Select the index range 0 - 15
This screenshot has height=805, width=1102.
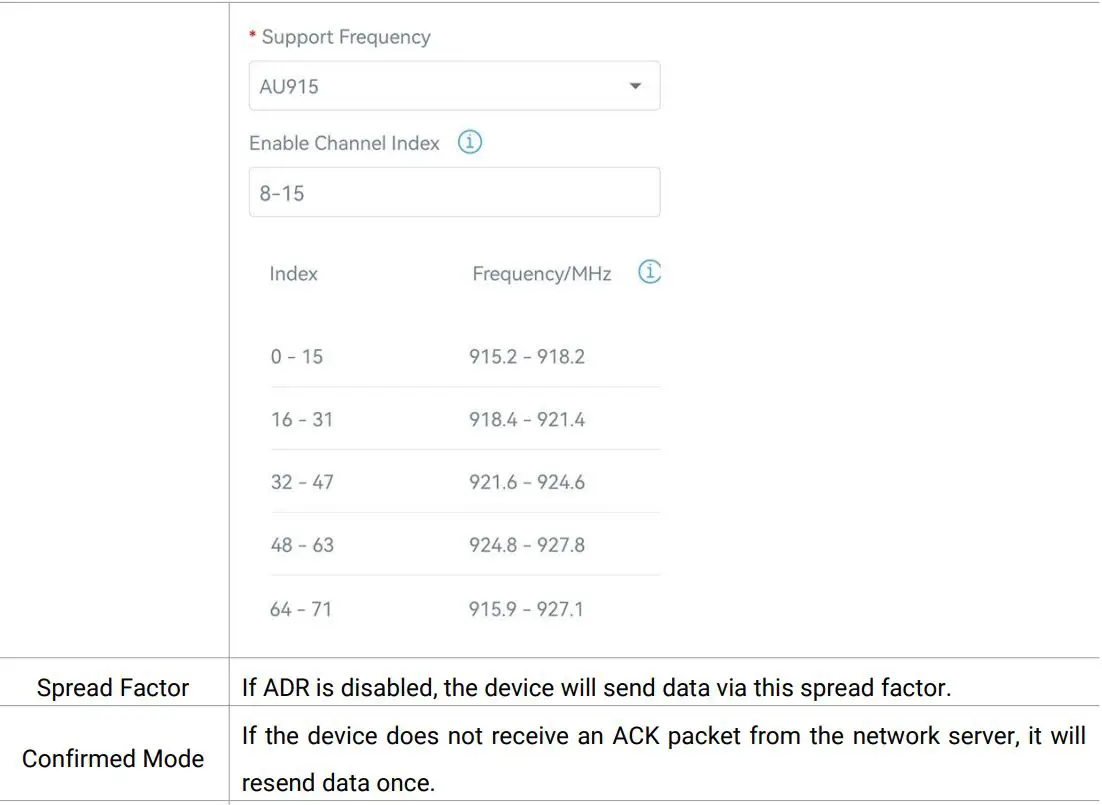point(296,356)
